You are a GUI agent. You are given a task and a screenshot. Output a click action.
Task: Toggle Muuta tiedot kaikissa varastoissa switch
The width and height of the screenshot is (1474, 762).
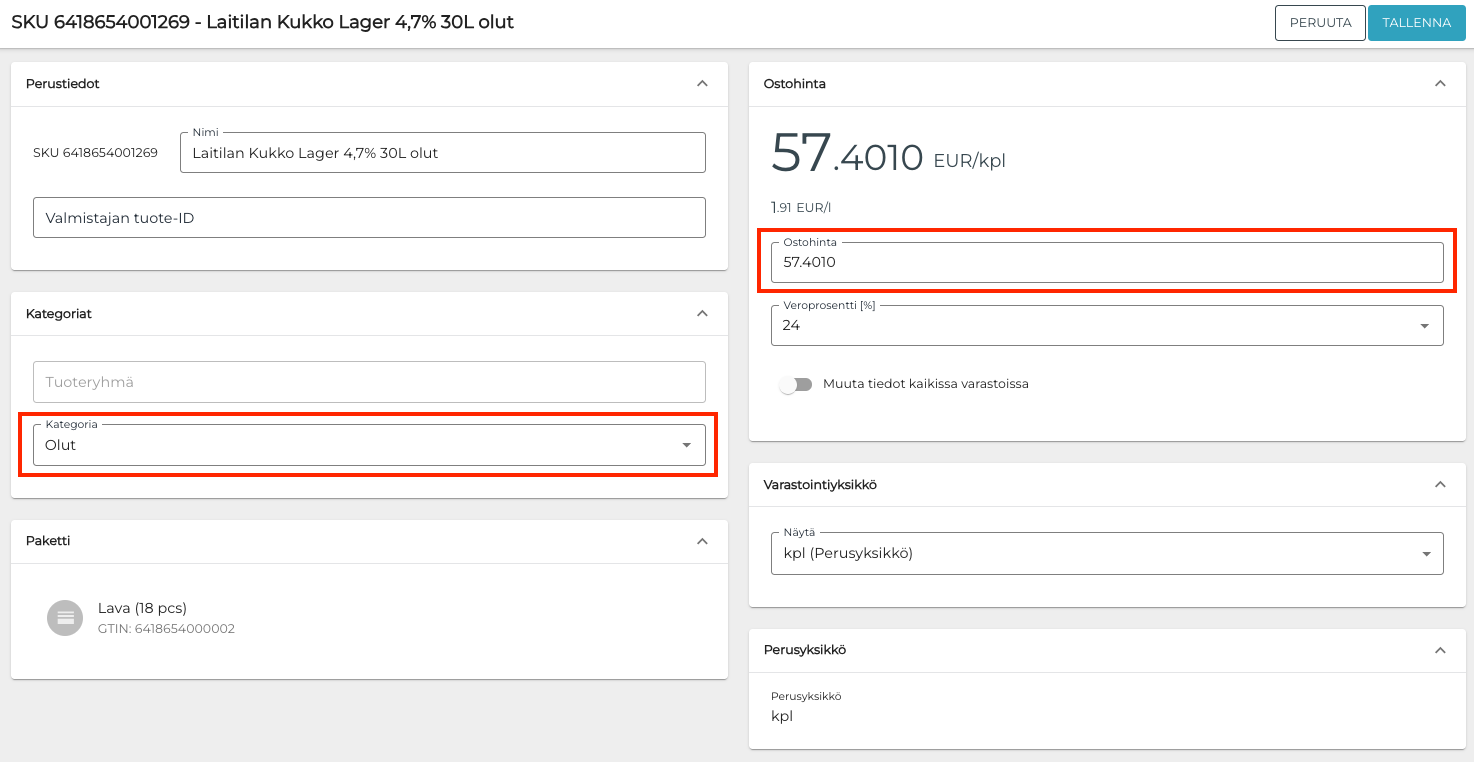coord(796,385)
